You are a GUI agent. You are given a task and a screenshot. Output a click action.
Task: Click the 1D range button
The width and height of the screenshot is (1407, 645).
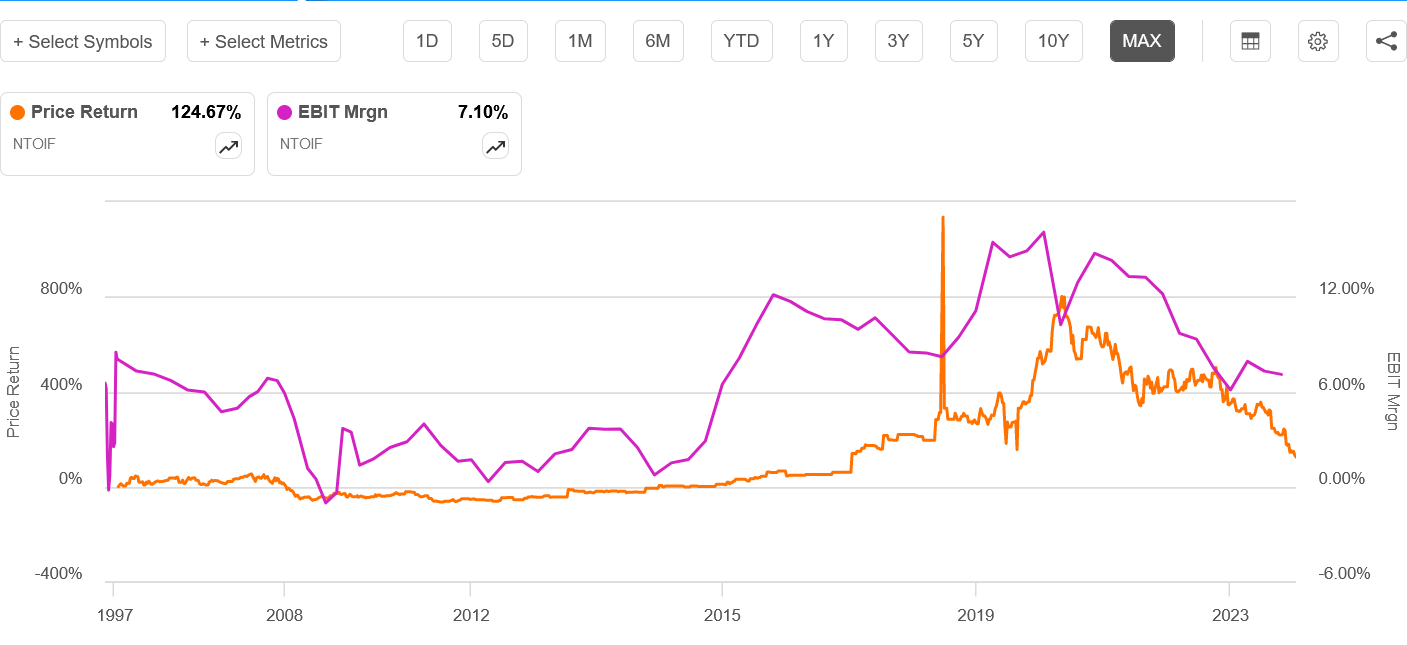427,41
